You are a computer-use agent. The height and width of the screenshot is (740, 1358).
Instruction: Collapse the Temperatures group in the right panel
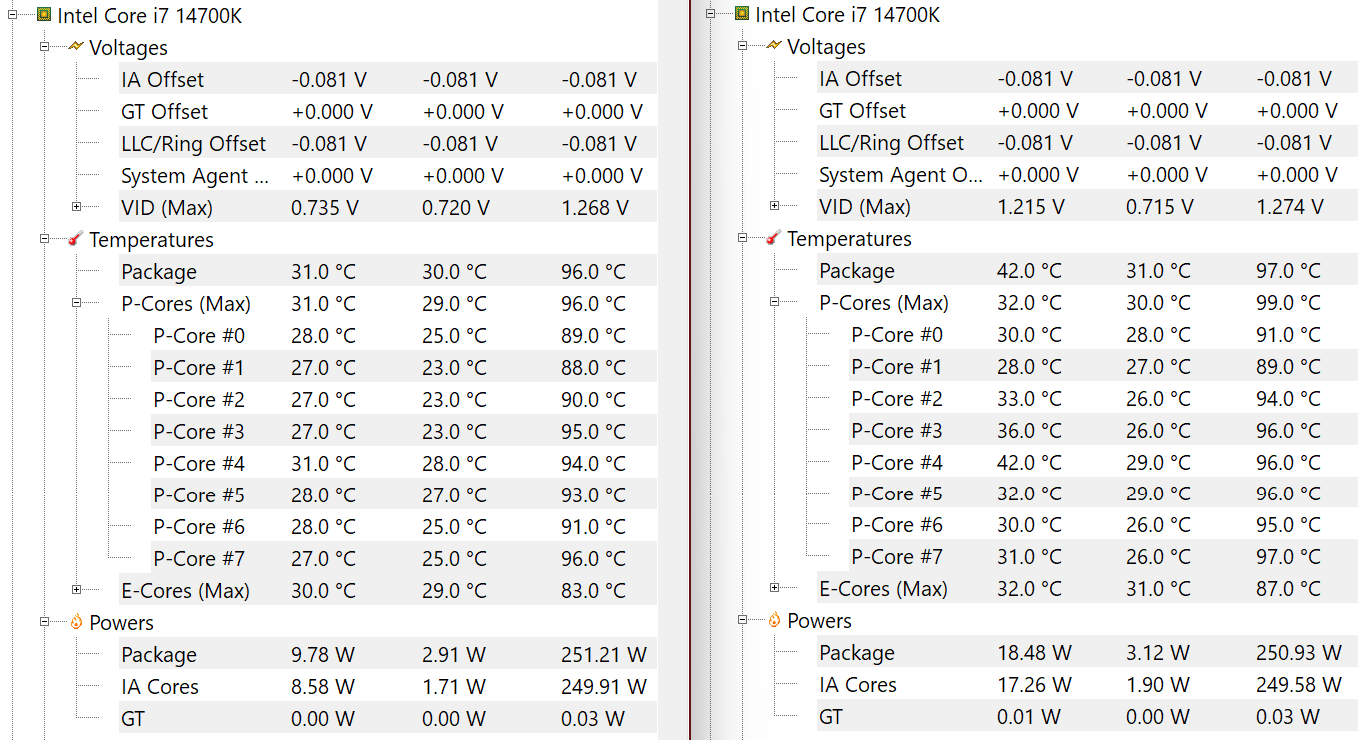[742, 238]
